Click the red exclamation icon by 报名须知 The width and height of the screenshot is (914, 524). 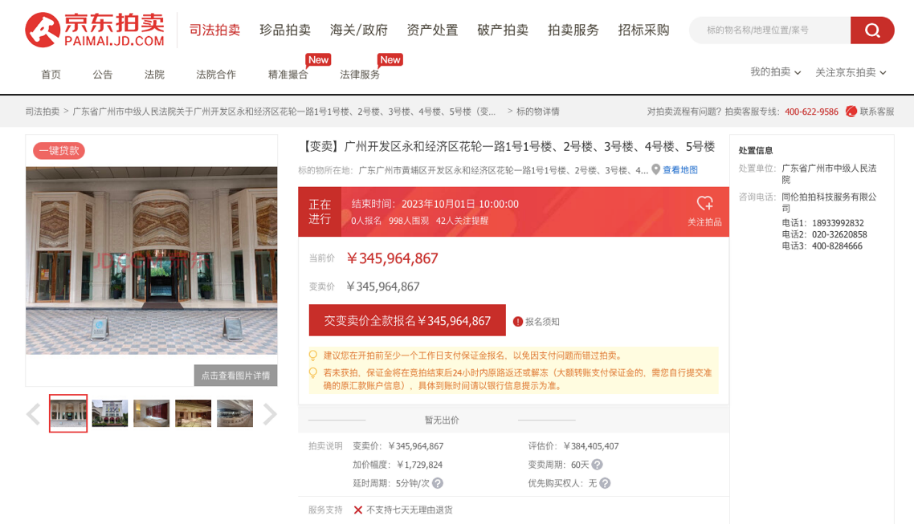[518, 322]
